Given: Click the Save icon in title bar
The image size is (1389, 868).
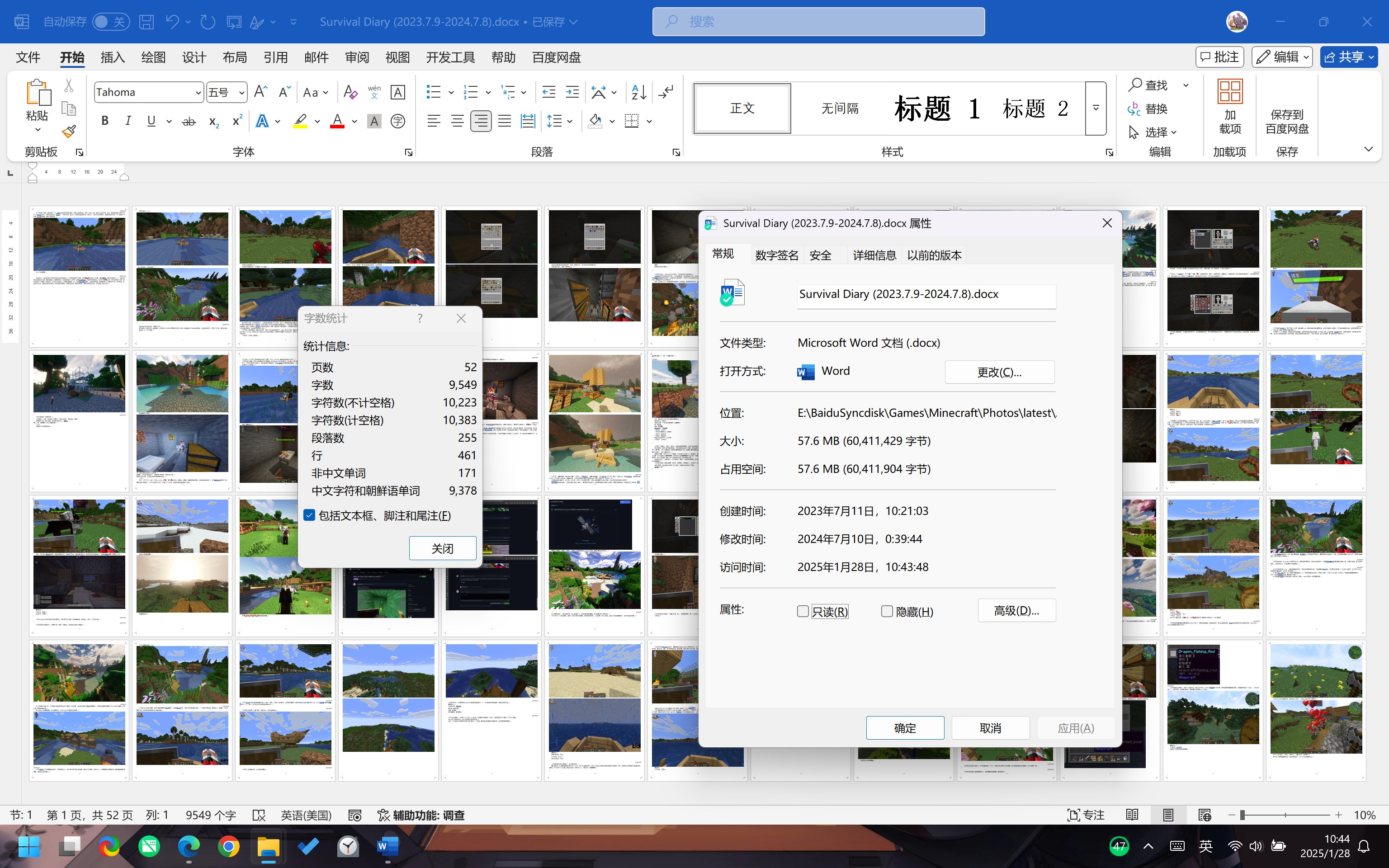Looking at the screenshot, I should [146, 22].
